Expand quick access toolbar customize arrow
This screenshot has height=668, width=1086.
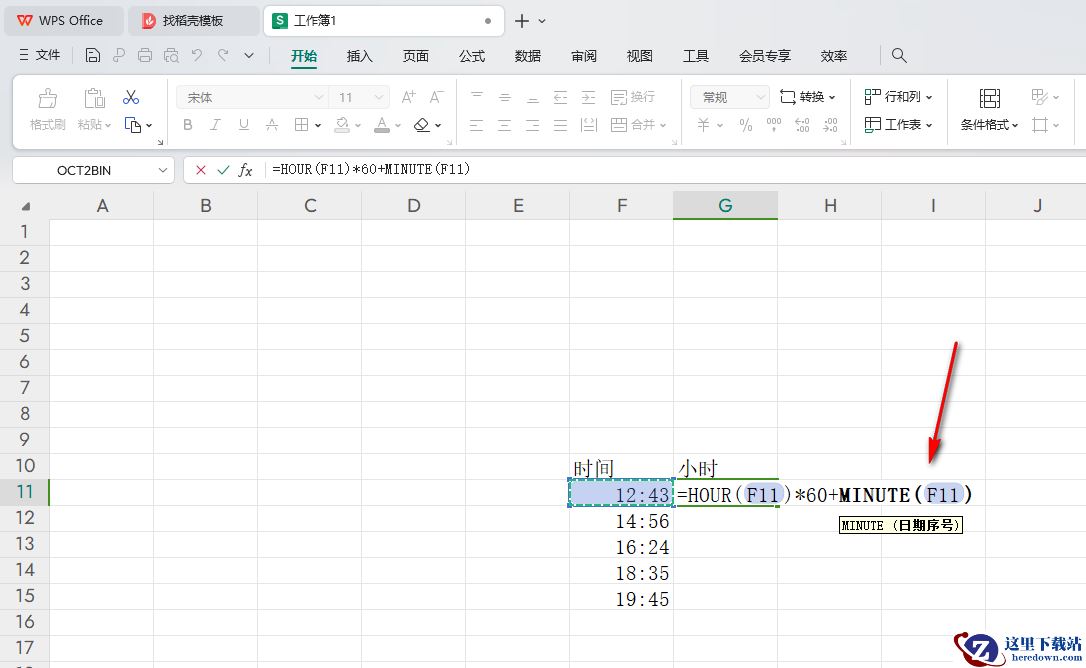click(249, 55)
